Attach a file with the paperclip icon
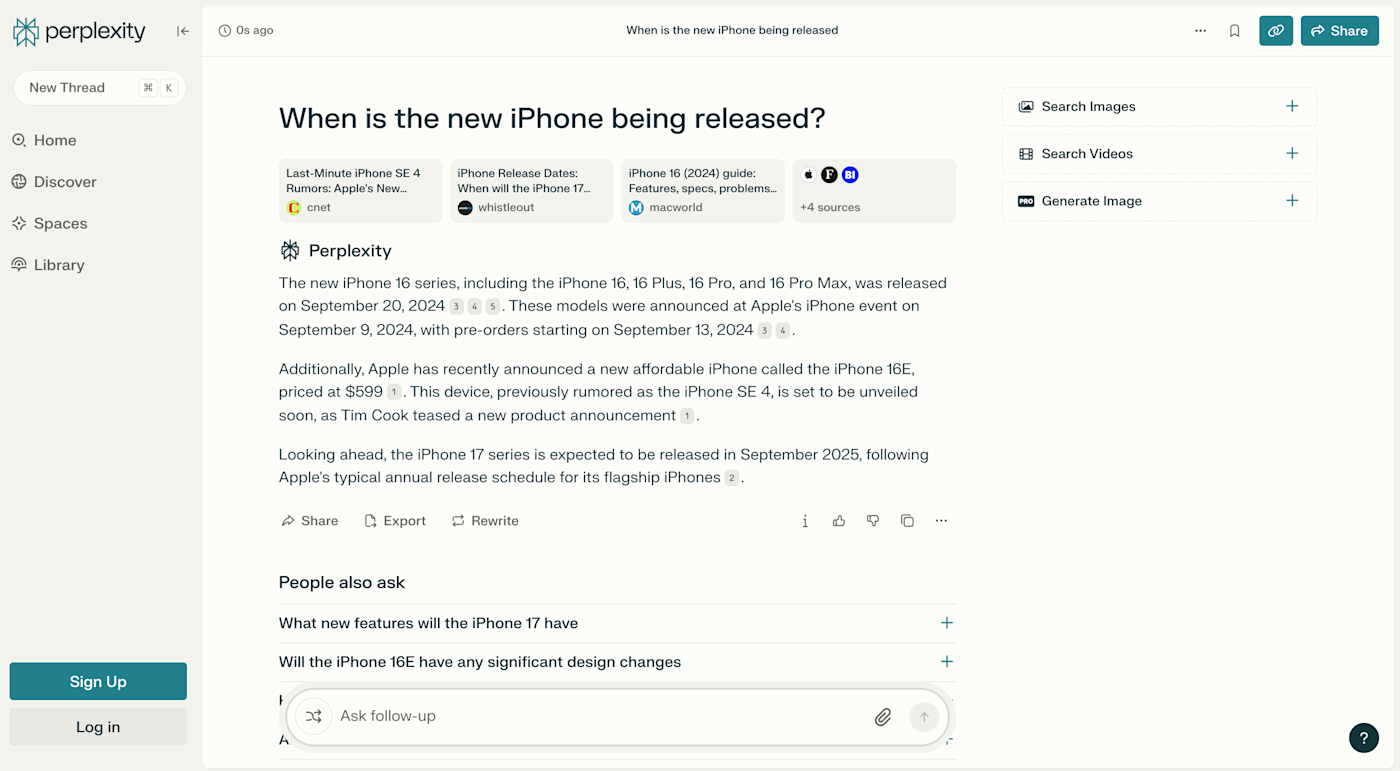 coord(883,716)
